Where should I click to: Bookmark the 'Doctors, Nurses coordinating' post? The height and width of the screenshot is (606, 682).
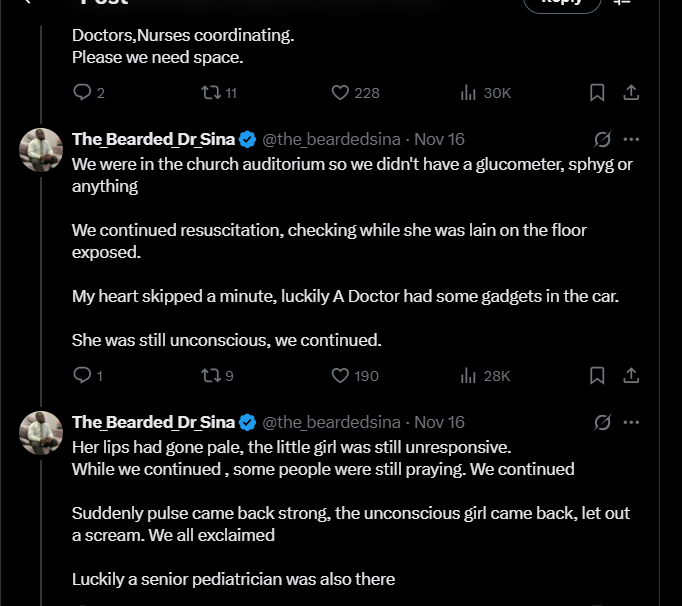[x=597, y=93]
